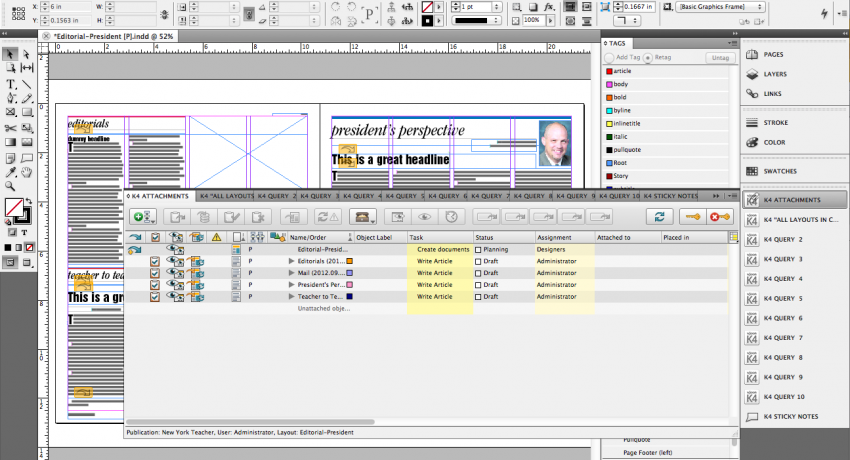Expand the Mail (2012.09... row
Viewport: 850px width, 460px height.
292,273
